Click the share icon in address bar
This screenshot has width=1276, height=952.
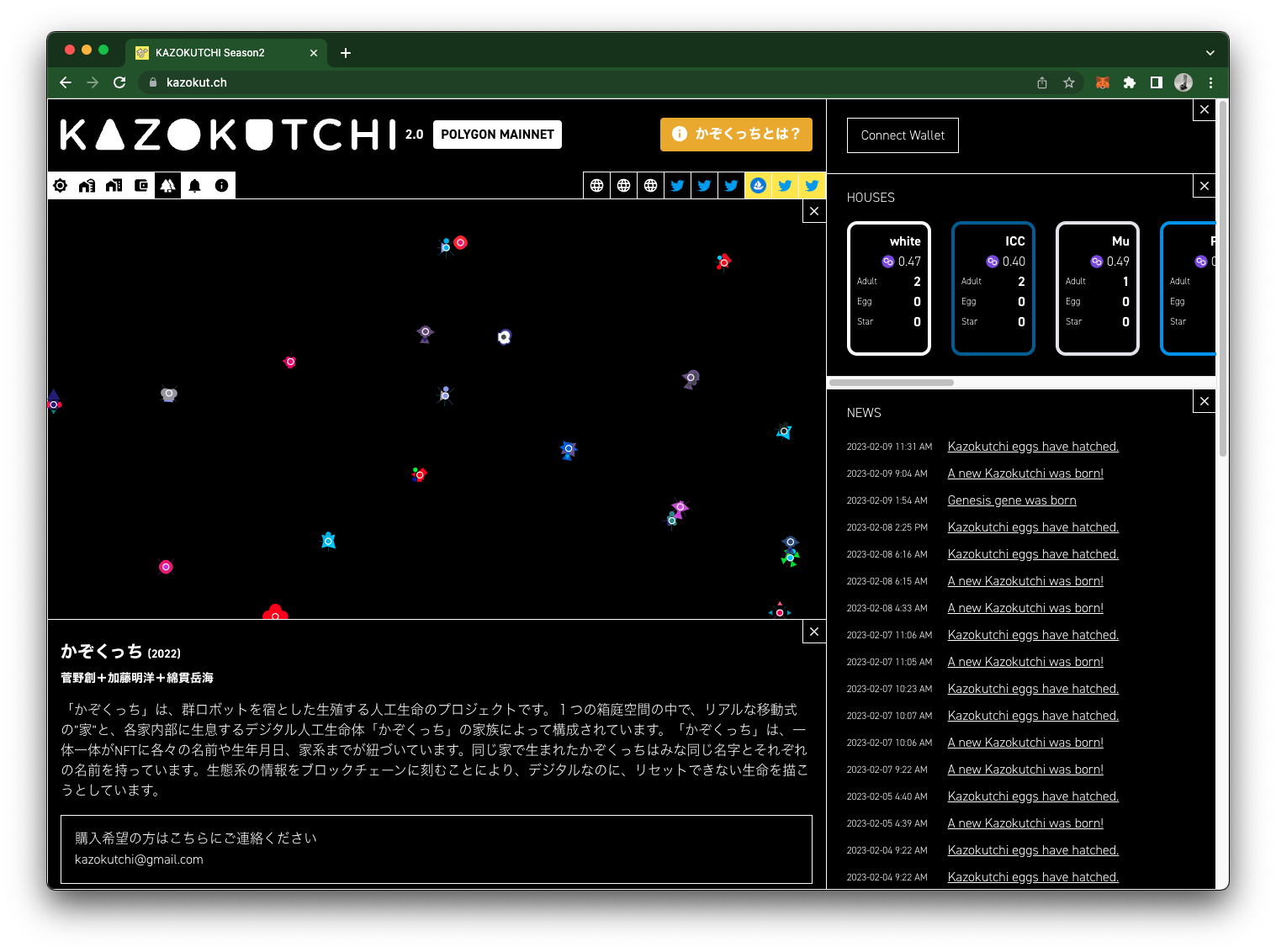[x=1042, y=82]
